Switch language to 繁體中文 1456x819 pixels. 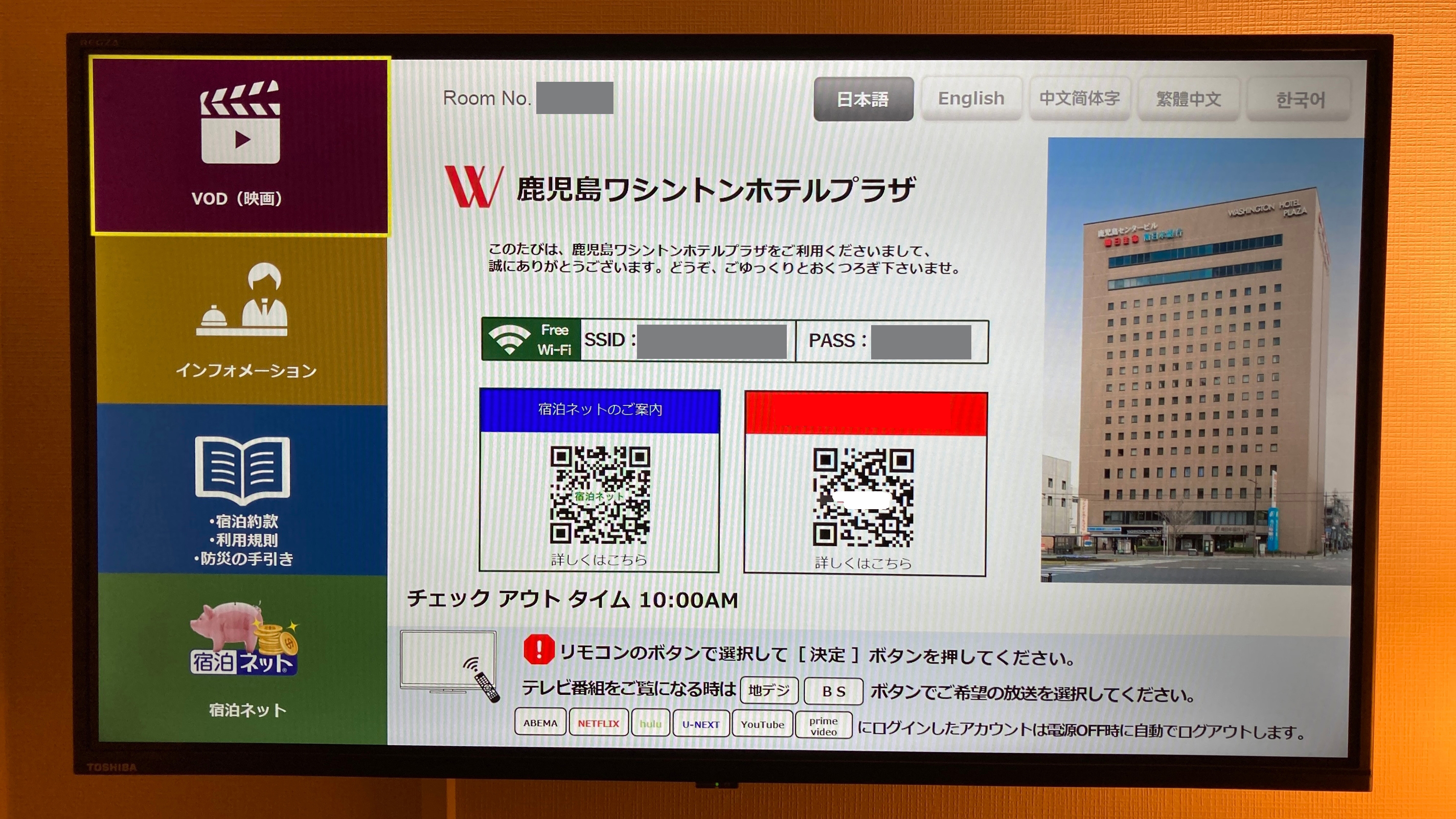click(1188, 99)
